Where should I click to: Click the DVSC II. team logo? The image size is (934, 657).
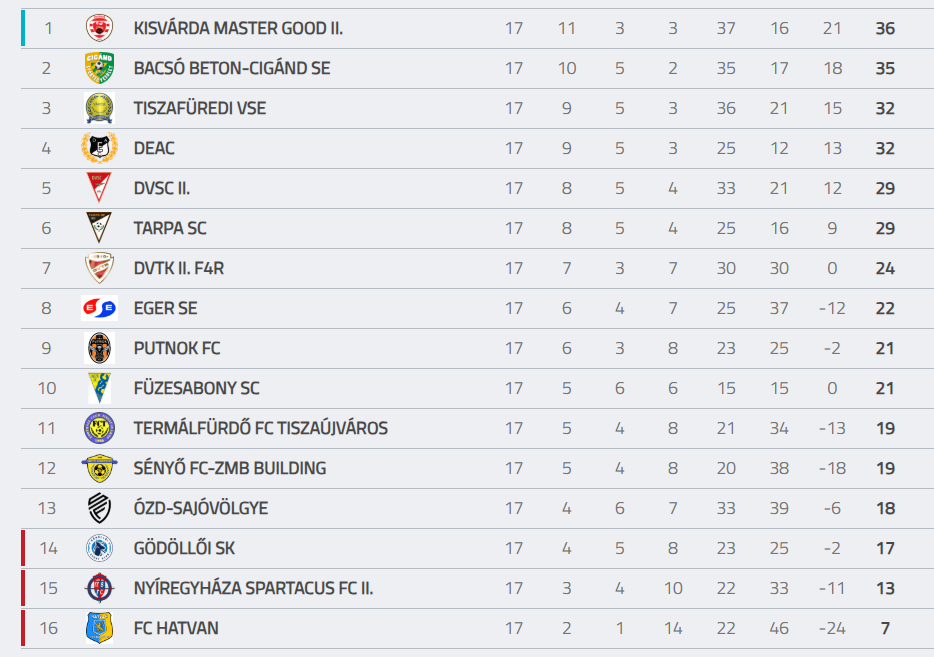point(99,188)
